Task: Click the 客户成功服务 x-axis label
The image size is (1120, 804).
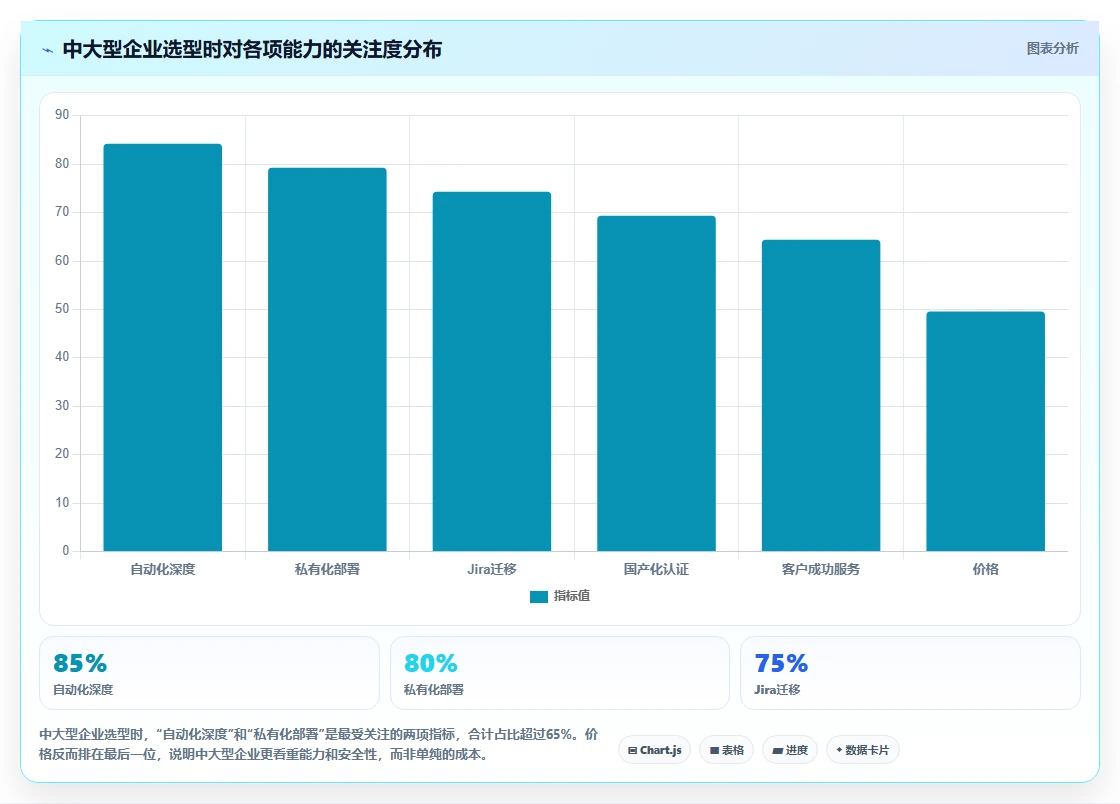Action: (821, 569)
